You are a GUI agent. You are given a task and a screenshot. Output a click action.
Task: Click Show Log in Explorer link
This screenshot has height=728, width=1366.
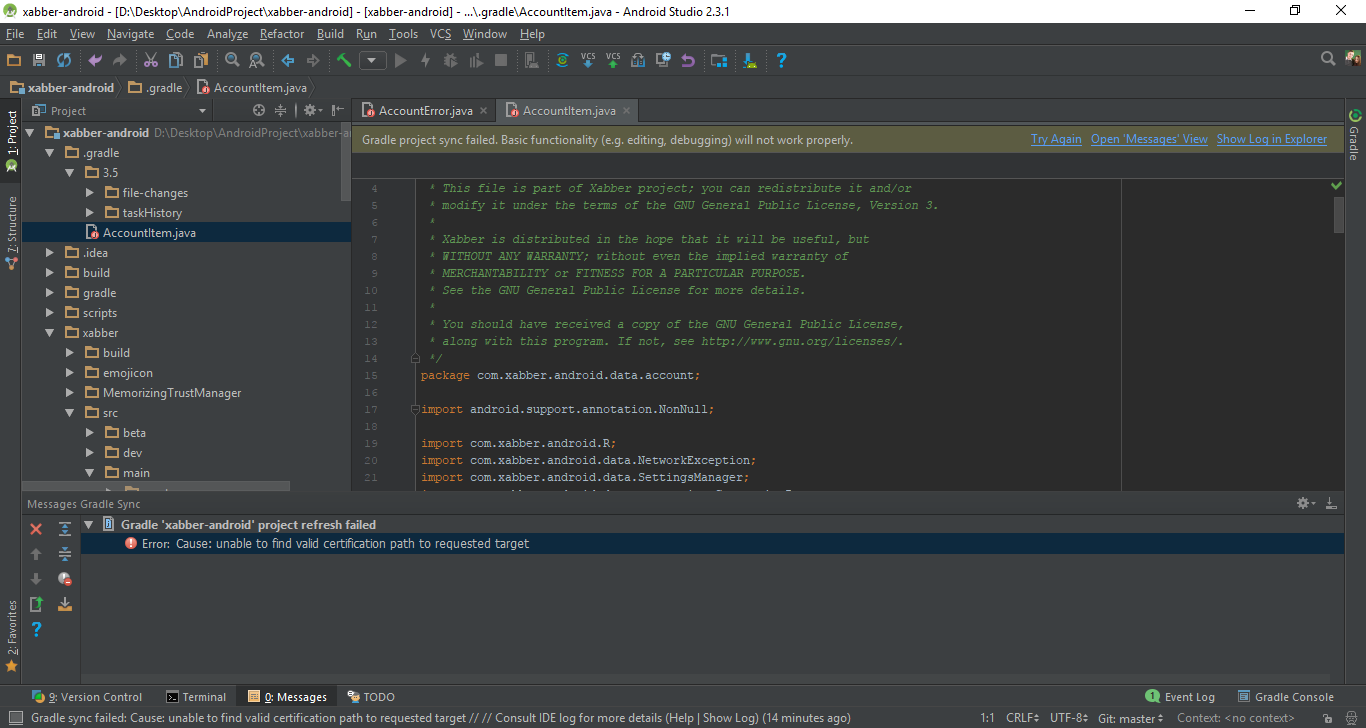[x=1272, y=139]
